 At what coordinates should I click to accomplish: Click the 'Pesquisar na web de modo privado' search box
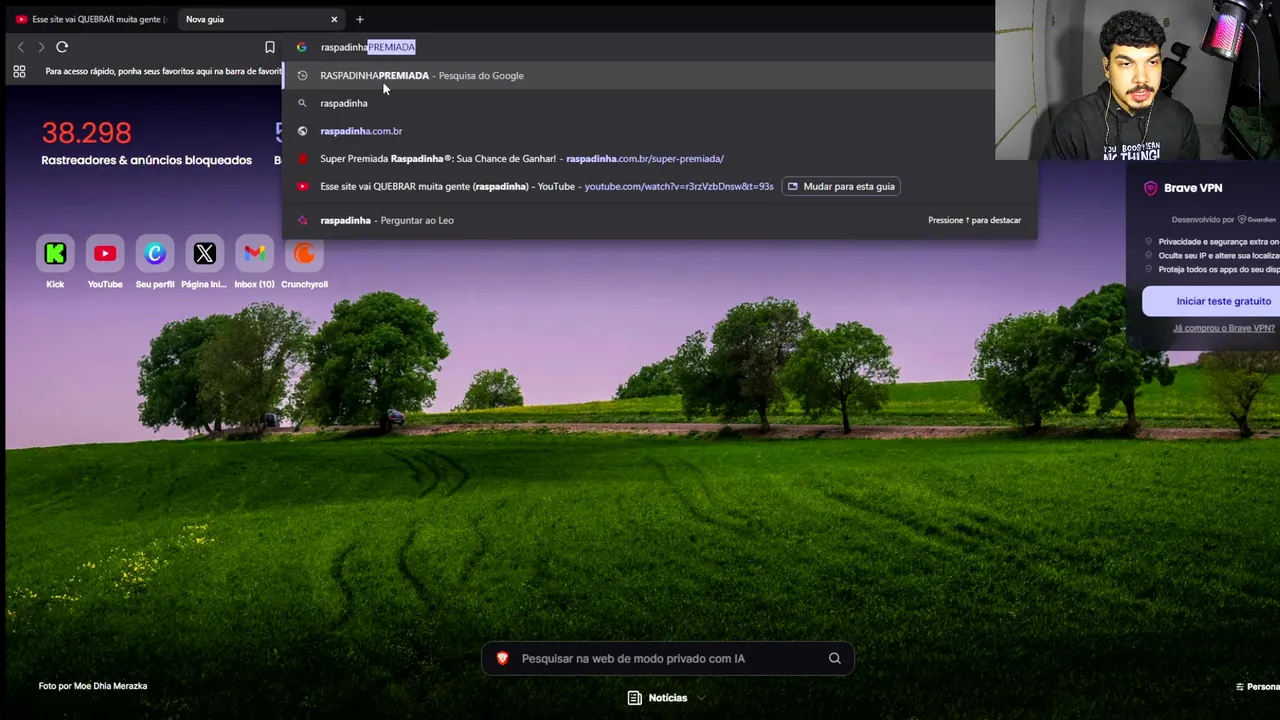(667, 658)
